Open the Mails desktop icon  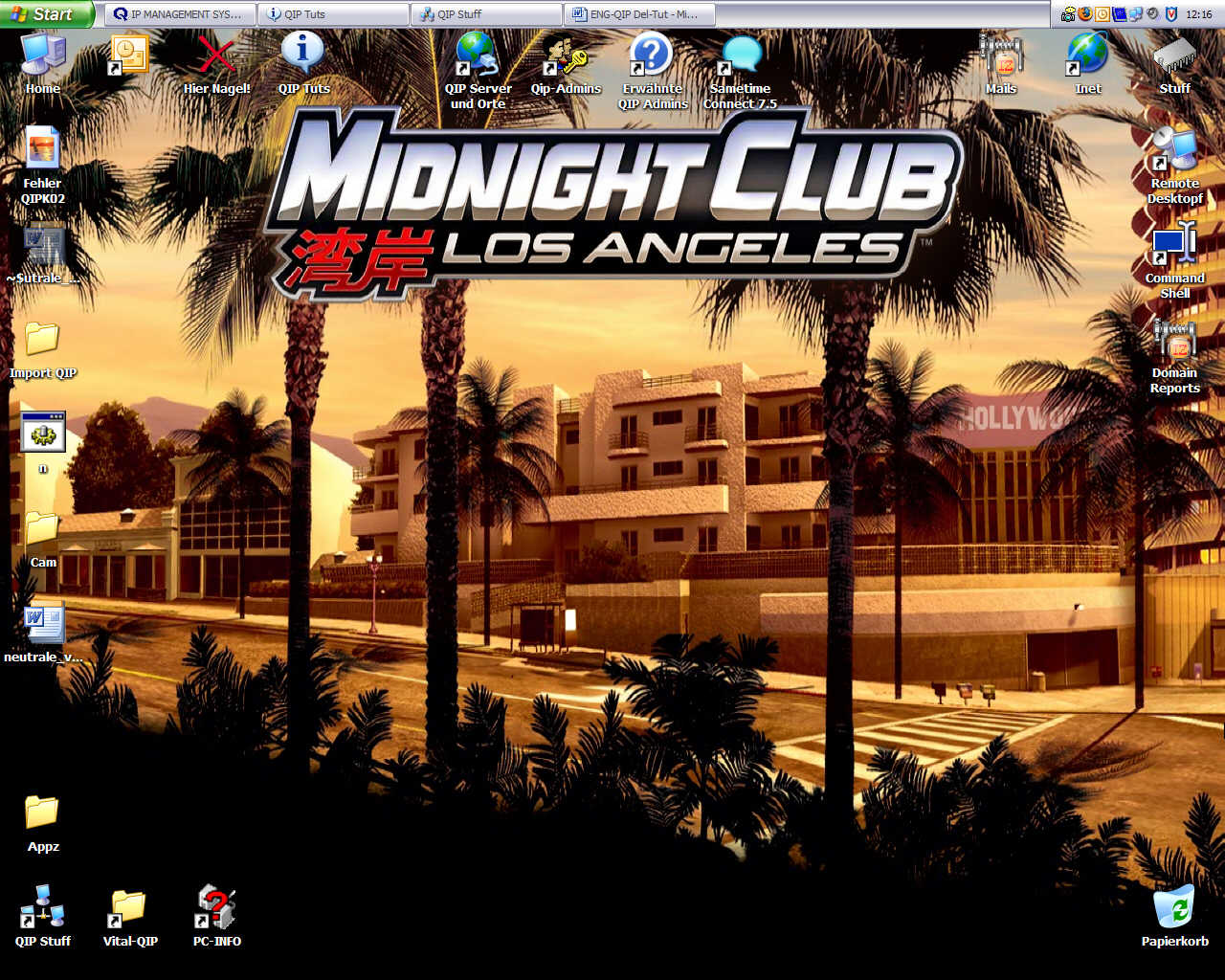pos(1001,64)
